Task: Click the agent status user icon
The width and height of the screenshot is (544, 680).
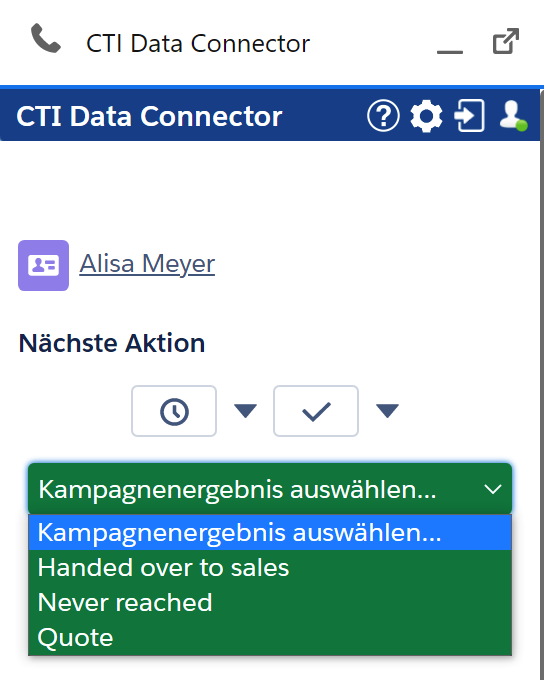Action: coord(513,116)
